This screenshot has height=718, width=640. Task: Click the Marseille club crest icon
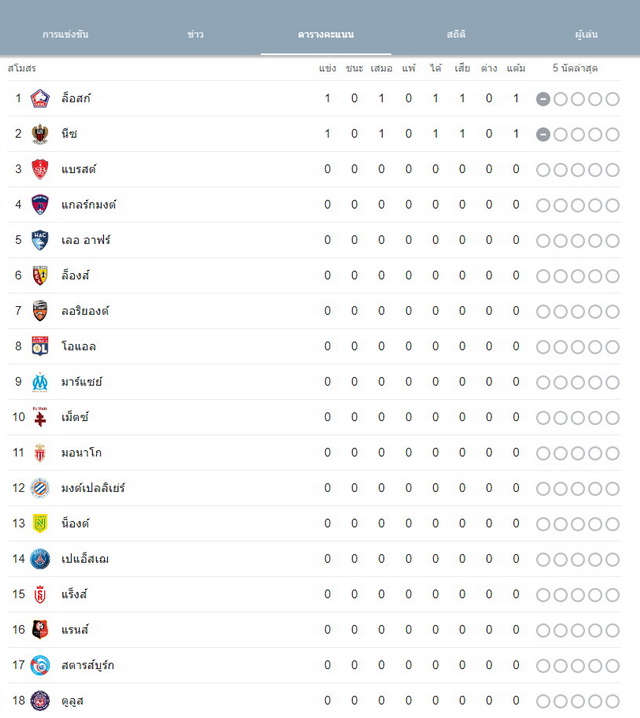[40, 382]
